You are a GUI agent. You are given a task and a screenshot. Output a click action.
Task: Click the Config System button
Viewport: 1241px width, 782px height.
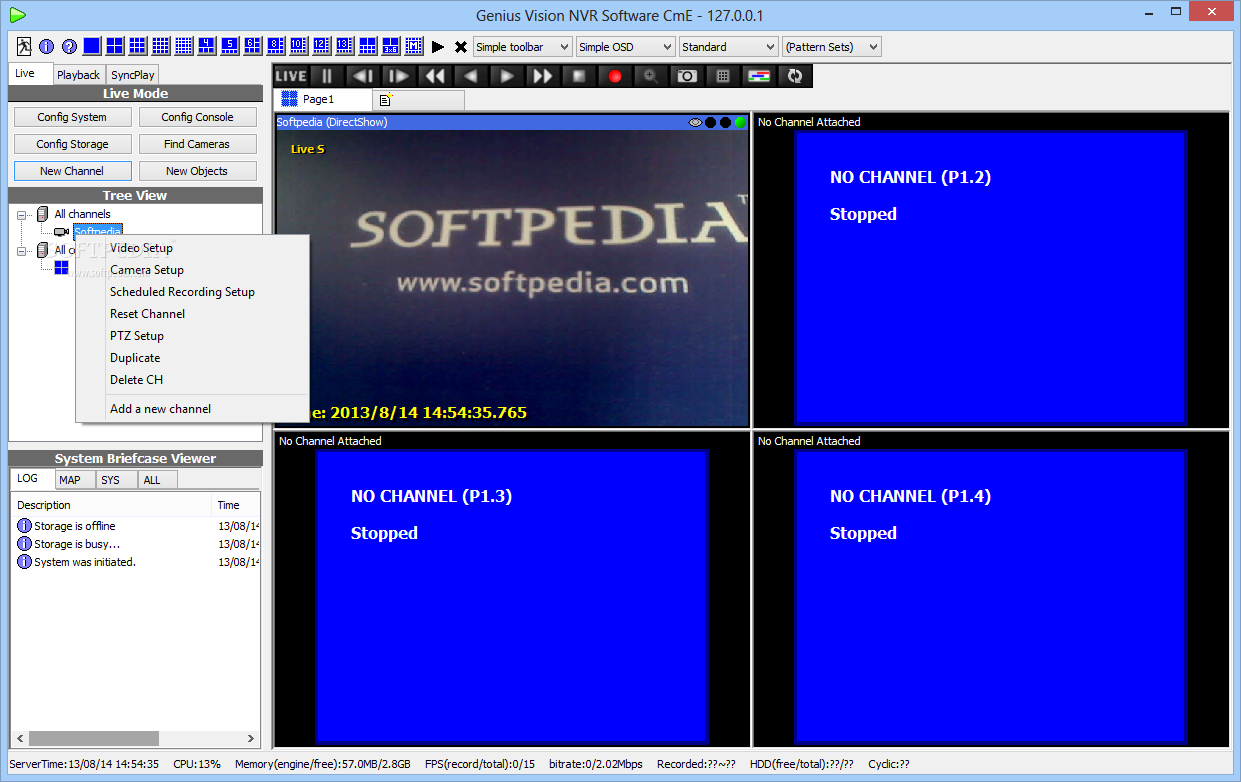[x=72, y=117]
